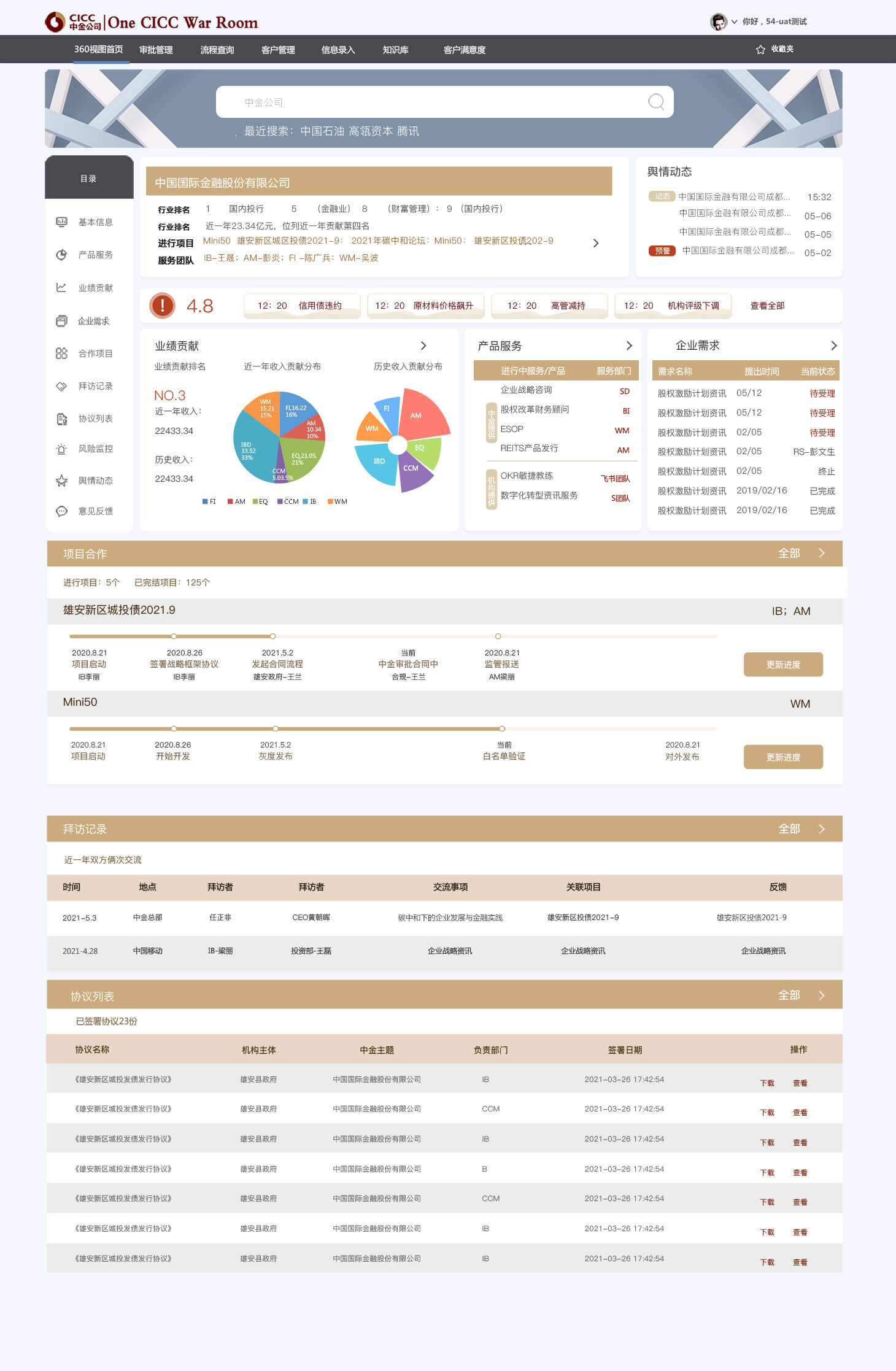
Task: Switch to 360视图首页 tab
Action: [x=98, y=49]
